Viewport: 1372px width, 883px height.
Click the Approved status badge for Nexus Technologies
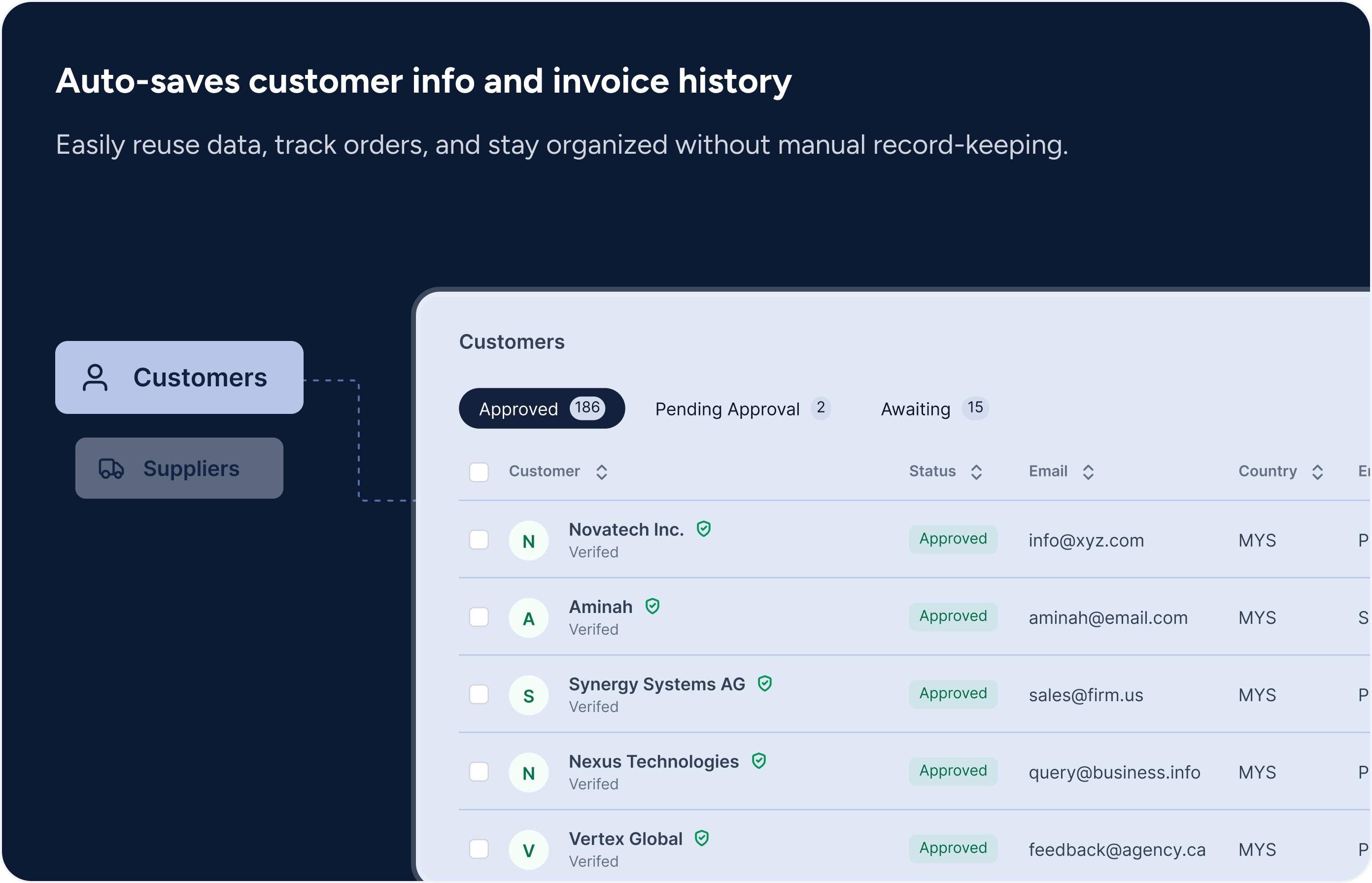click(953, 771)
